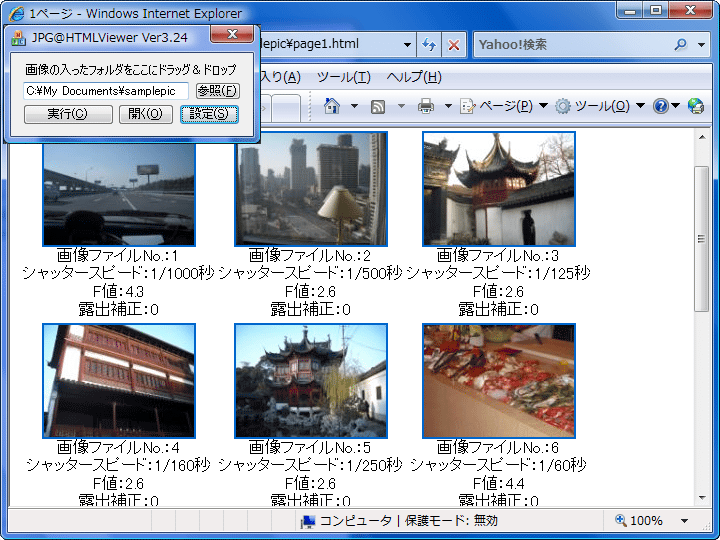The image size is (720, 540).
Task: Click the folder path input field
Action: point(106,91)
